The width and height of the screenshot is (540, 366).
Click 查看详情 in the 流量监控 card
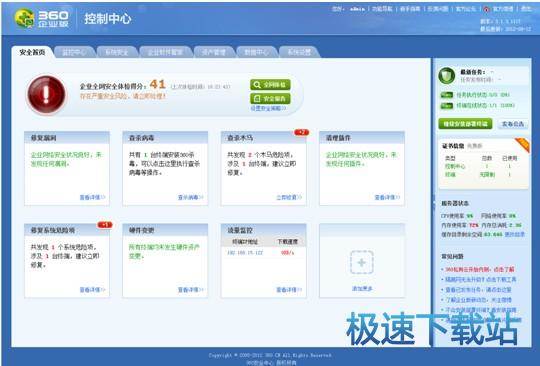(289, 290)
